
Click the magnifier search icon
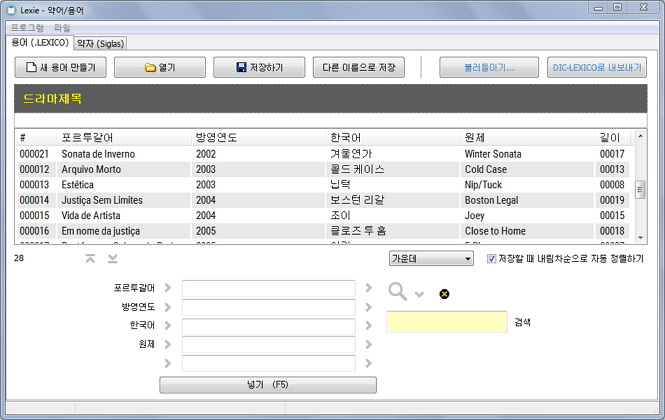coord(398,291)
